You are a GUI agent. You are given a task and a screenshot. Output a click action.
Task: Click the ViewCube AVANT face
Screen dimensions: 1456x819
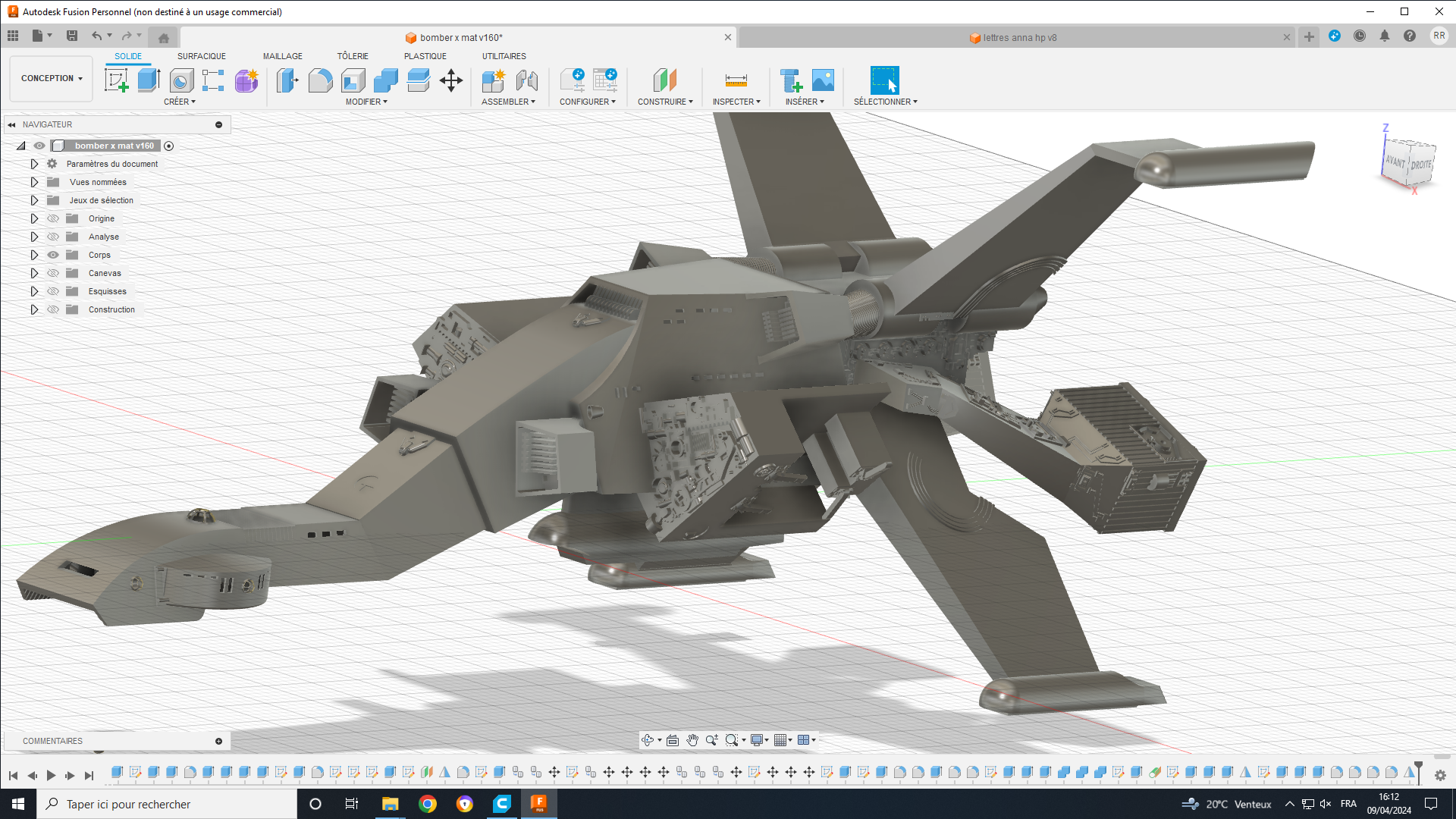click(1395, 162)
